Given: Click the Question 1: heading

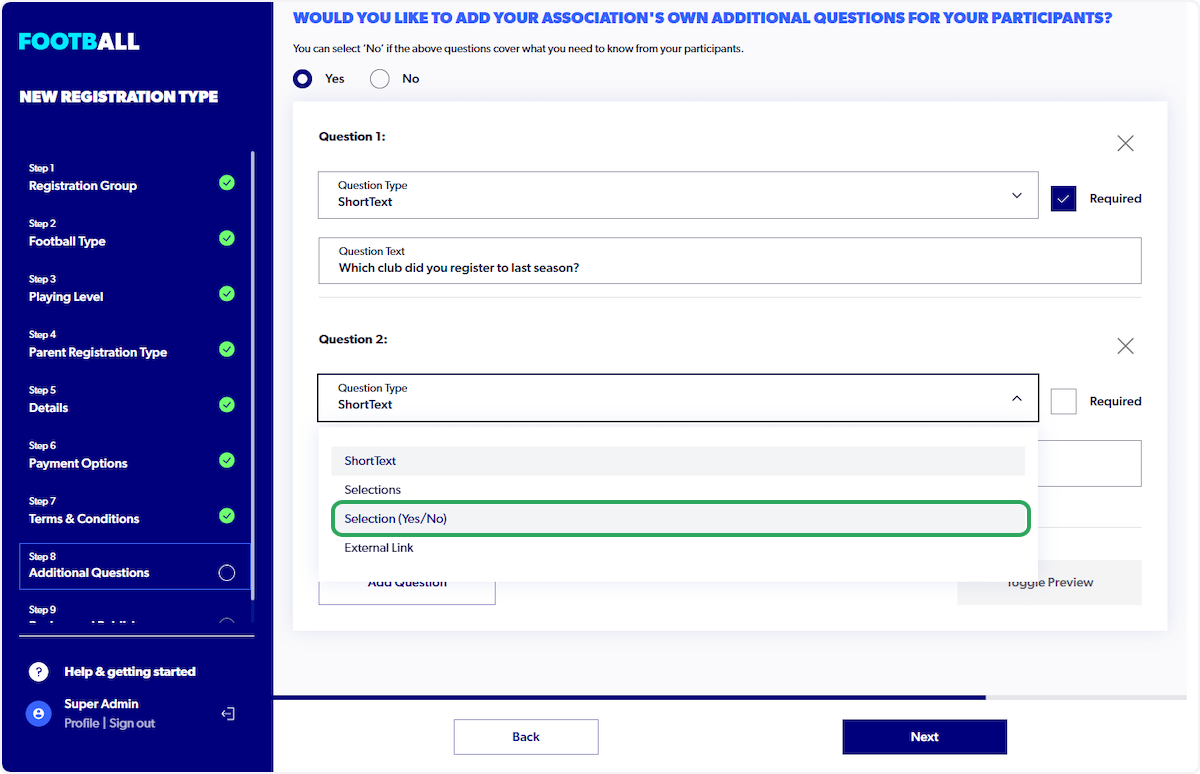Looking at the screenshot, I should click(x=352, y=137).
